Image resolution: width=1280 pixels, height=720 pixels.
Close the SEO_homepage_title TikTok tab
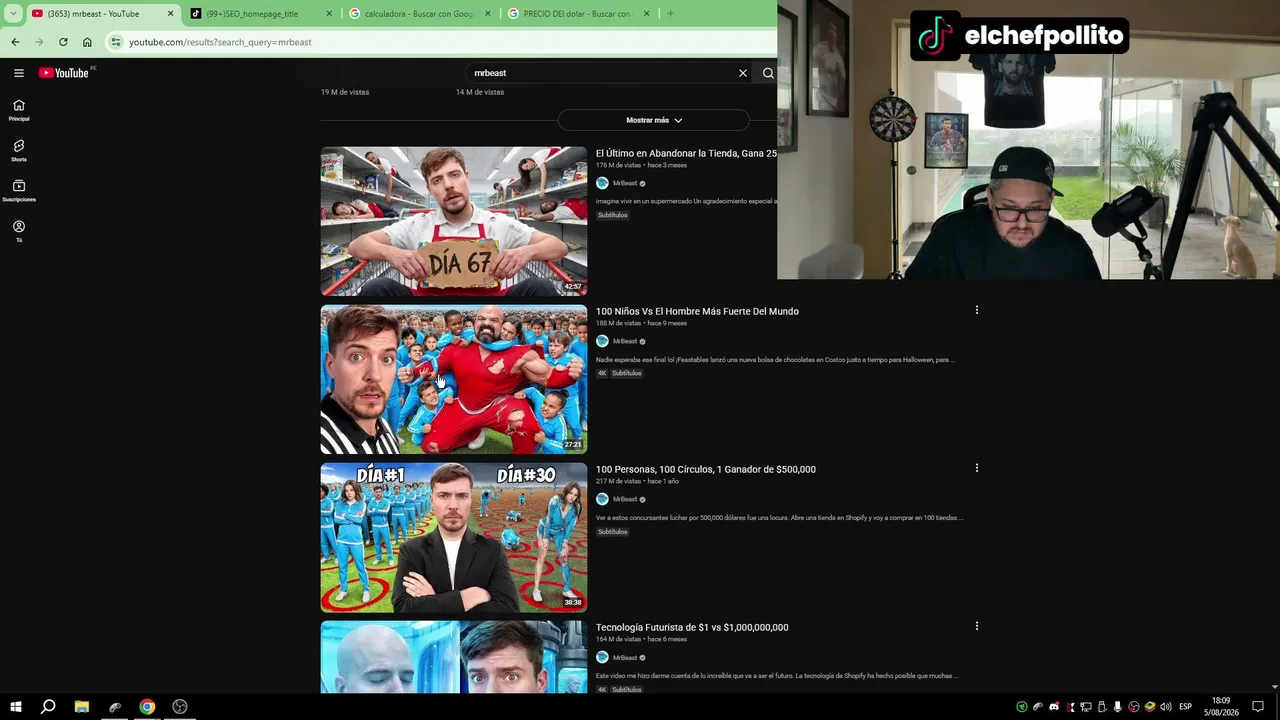(x=329, y=14)
